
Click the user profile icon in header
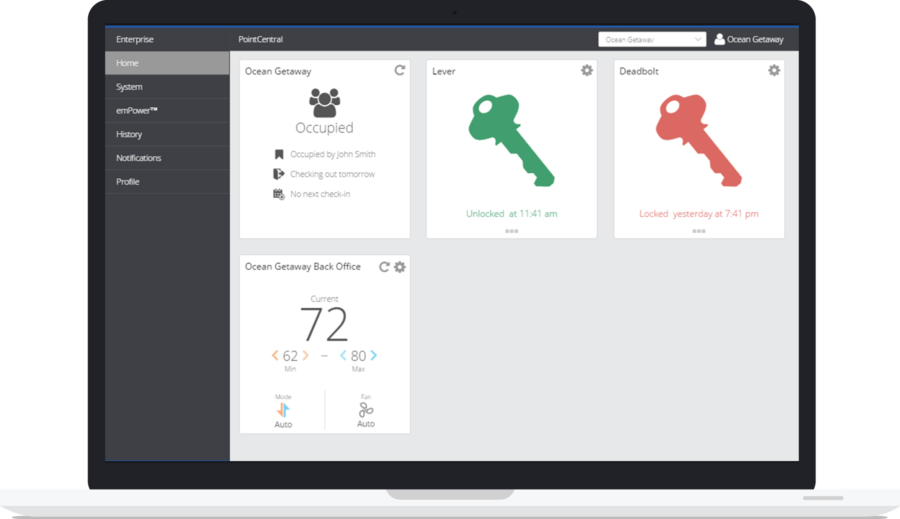pyautogui.click(x=719, y=39)
